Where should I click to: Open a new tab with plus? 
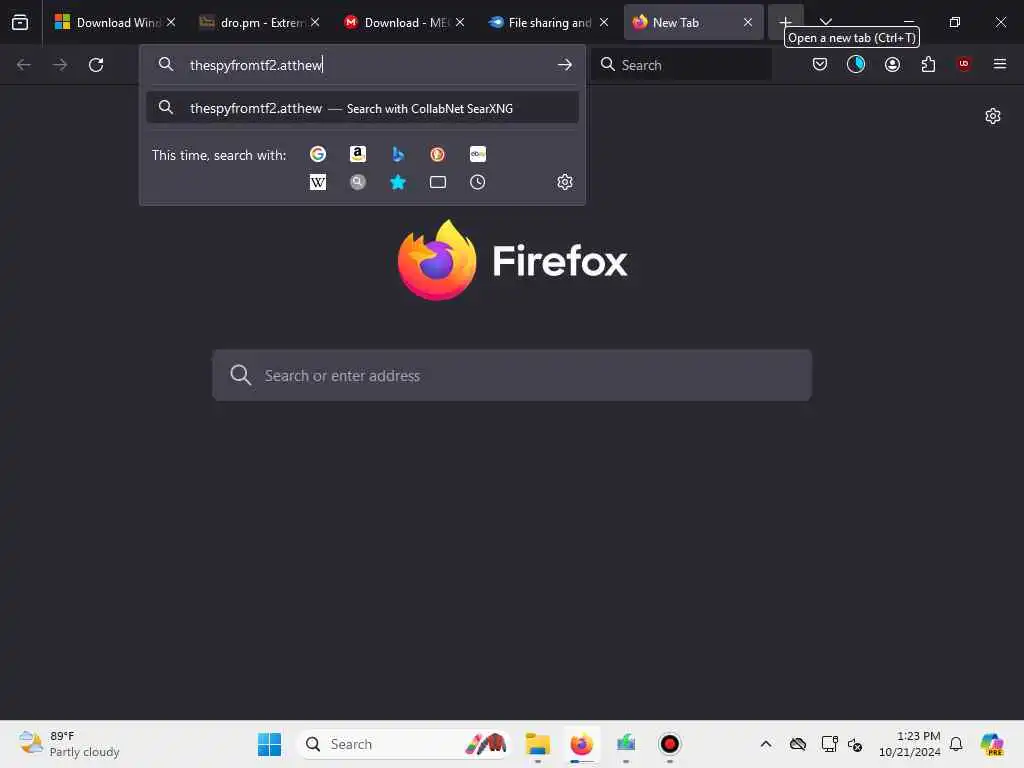786,22
